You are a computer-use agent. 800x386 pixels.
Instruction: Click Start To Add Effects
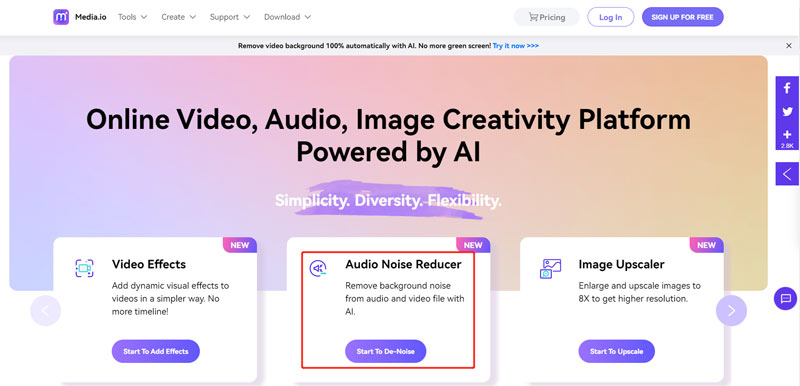click(x=156, y=351)
